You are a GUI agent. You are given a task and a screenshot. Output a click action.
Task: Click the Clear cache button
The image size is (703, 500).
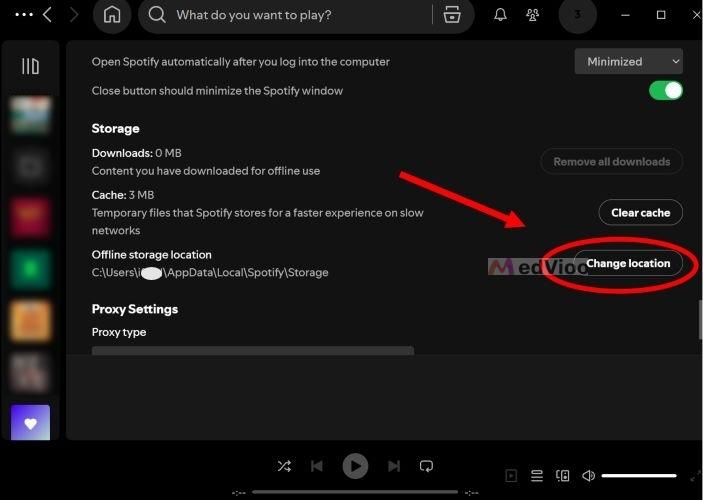(x=641, y=213)
